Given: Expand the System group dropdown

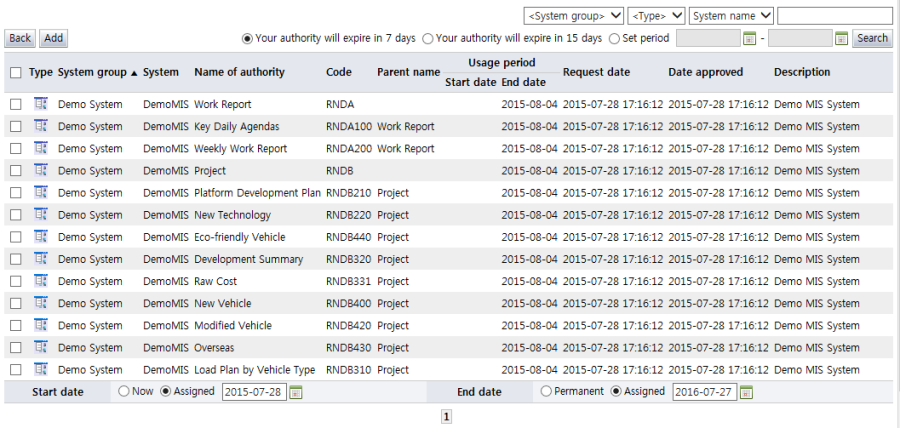Looking at the screenshot, I should tap(574, 16).
